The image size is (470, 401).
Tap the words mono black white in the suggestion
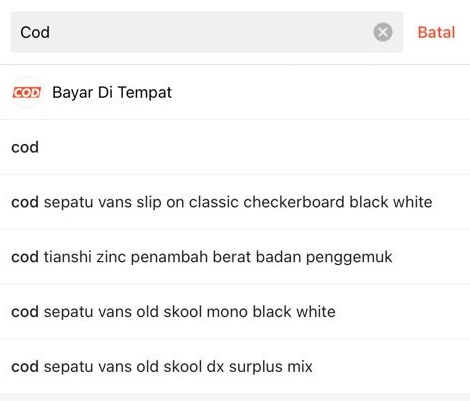click(x=271, y=312)
